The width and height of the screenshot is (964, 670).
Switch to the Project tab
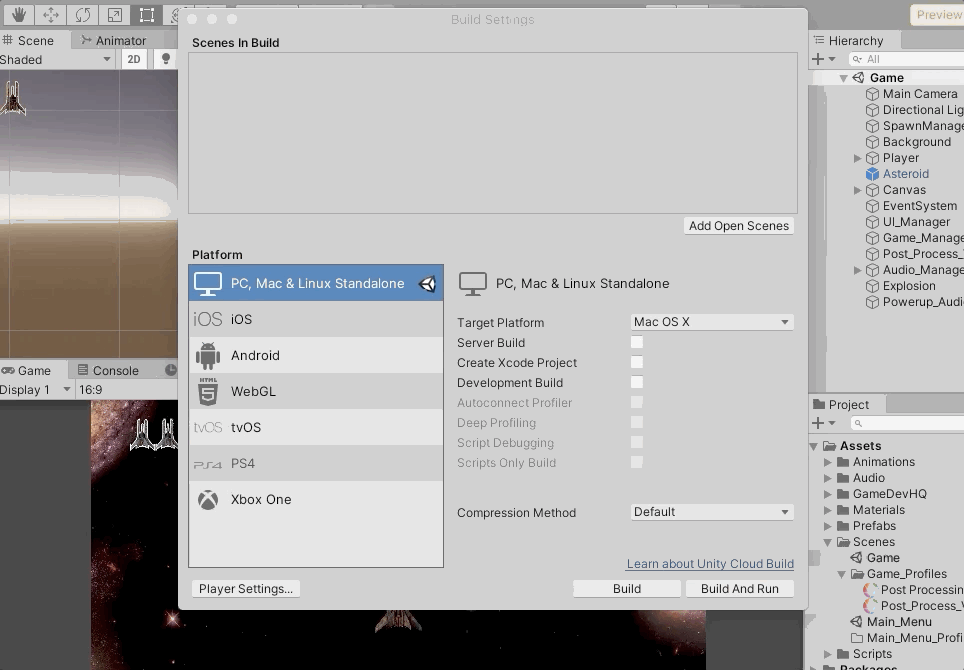click(x=848, y=404)
